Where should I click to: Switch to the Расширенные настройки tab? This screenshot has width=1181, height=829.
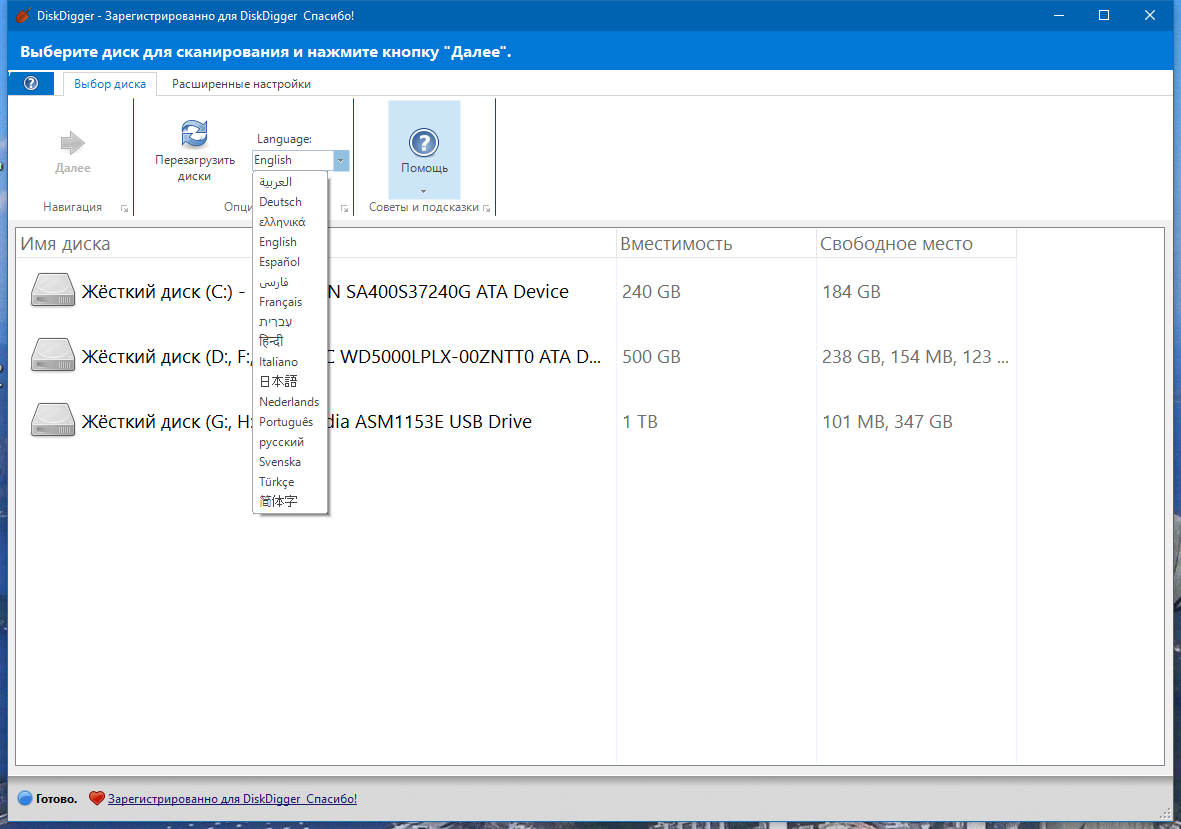pyautogui.click(x=241, y=84)
